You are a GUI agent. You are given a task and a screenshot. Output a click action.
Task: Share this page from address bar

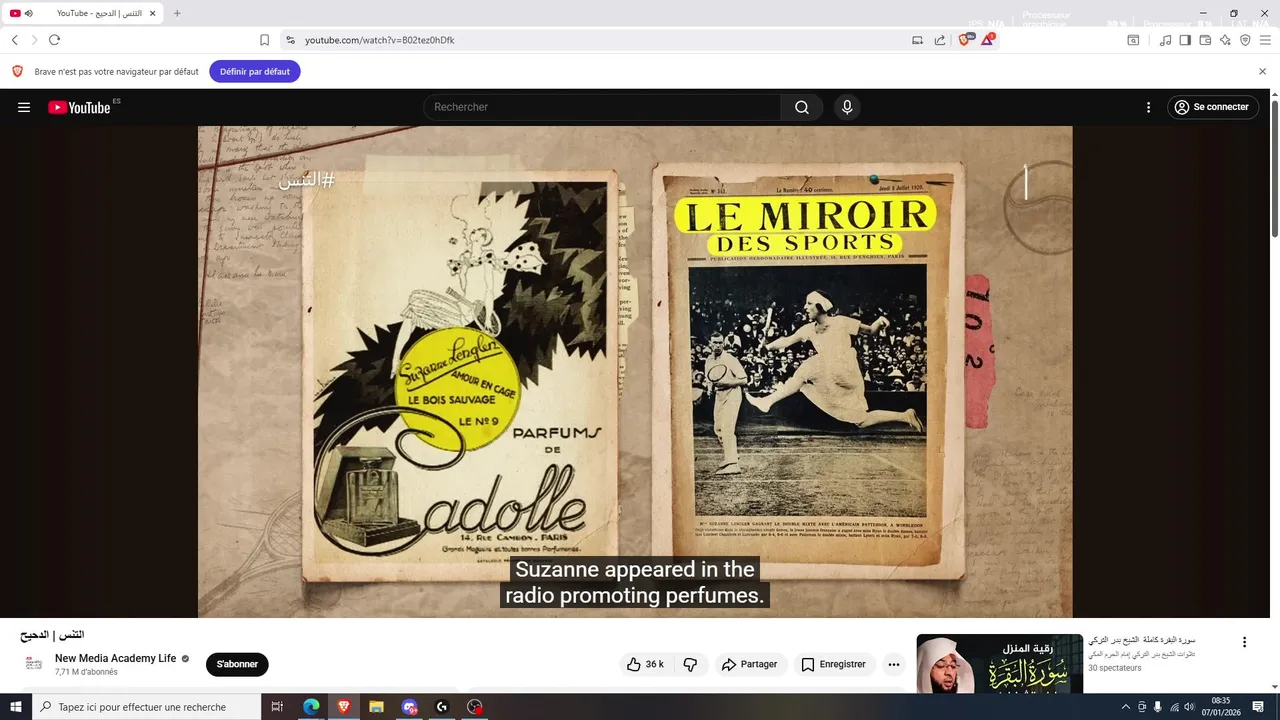point(940,40)
